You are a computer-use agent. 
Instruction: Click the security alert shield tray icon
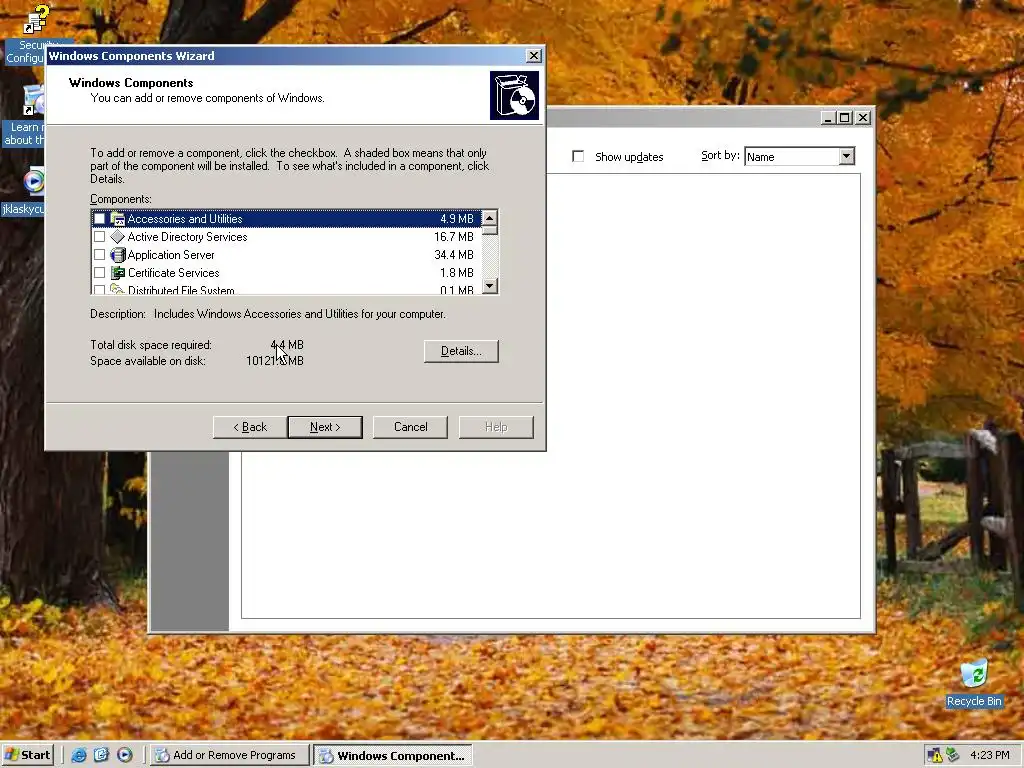pyautogui.click(x=935, y=756)
